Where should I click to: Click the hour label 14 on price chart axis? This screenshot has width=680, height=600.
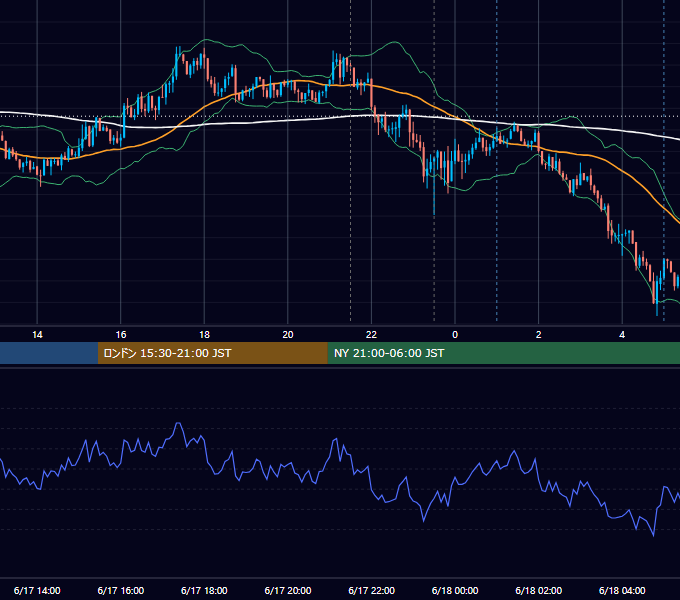click(37, 335)
